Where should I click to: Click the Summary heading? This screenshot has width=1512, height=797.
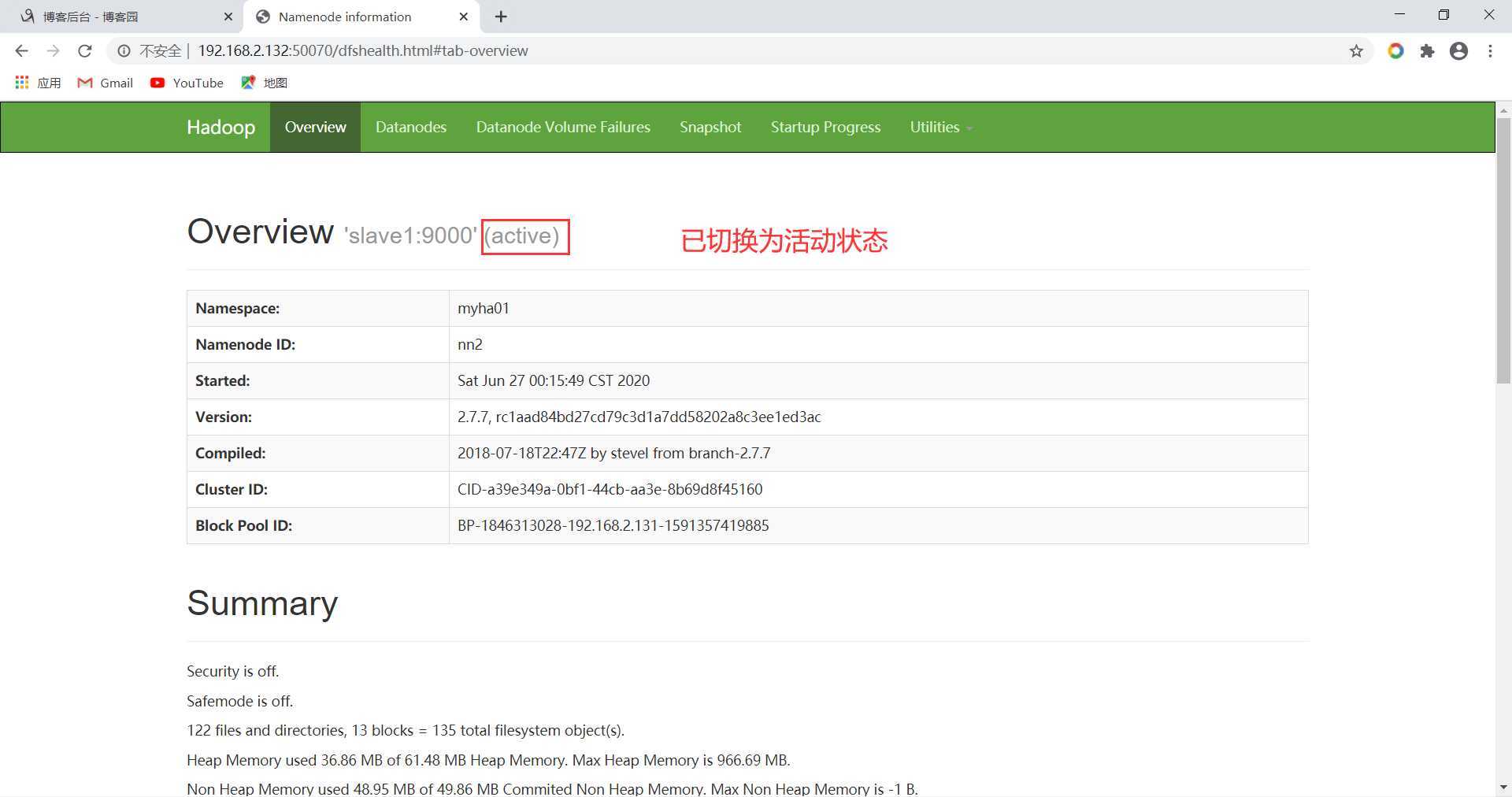coord(262,603)
